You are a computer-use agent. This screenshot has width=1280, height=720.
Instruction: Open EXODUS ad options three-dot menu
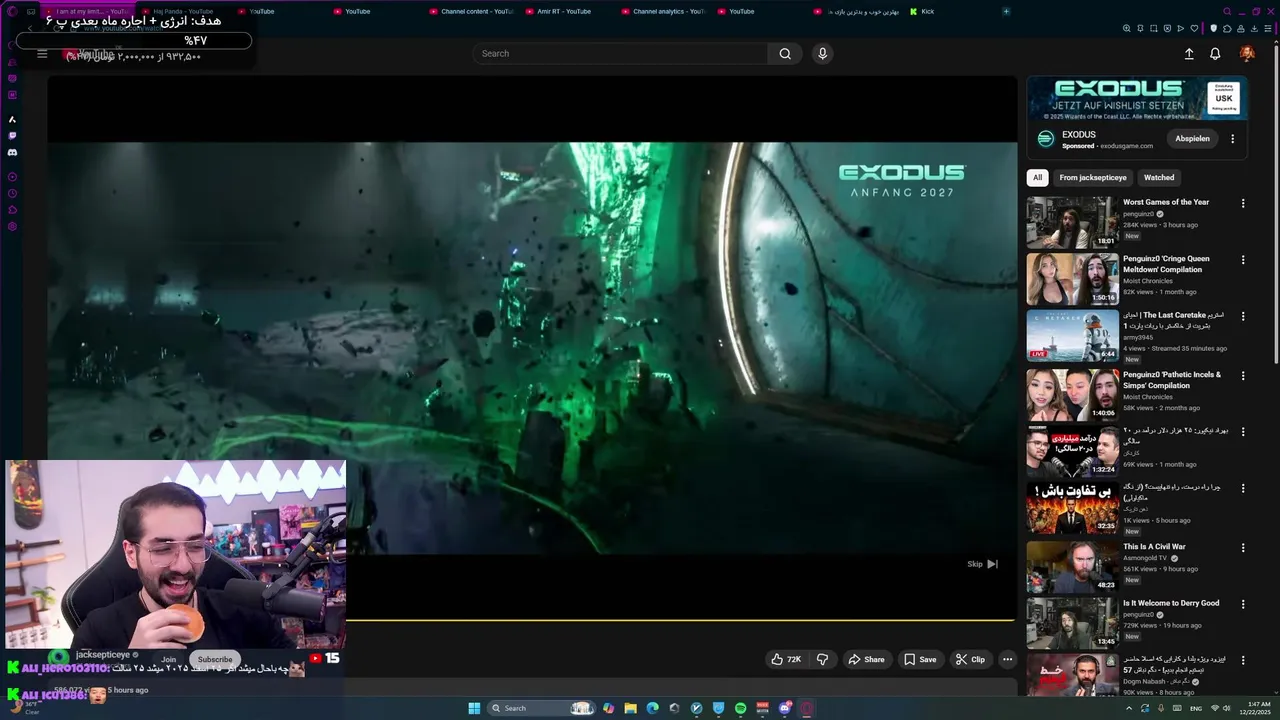coord(1232,139)
